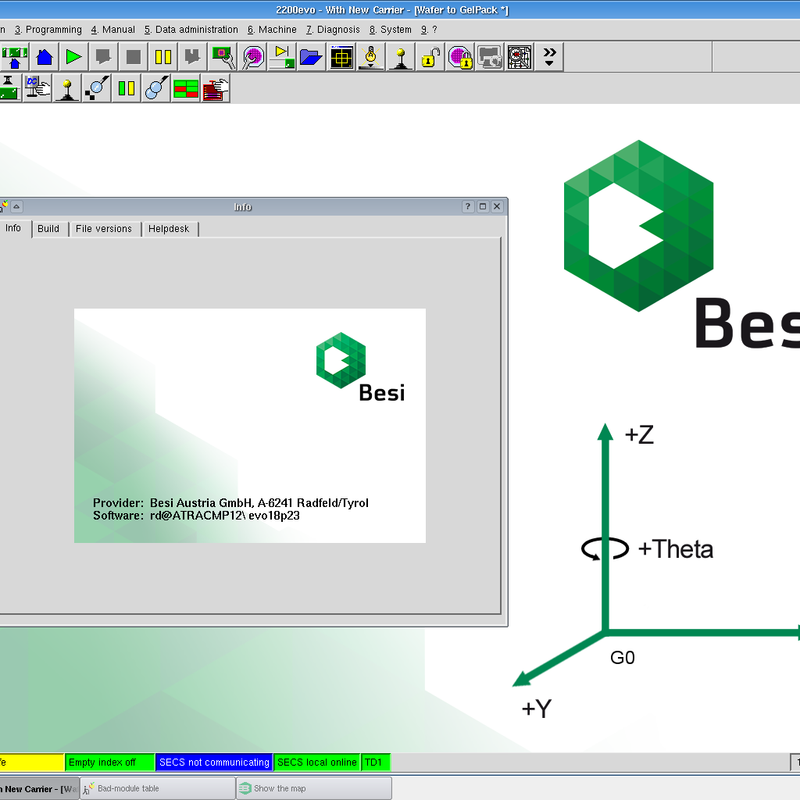Click the yellow play-to-step icon

click(x=282, y=57)
